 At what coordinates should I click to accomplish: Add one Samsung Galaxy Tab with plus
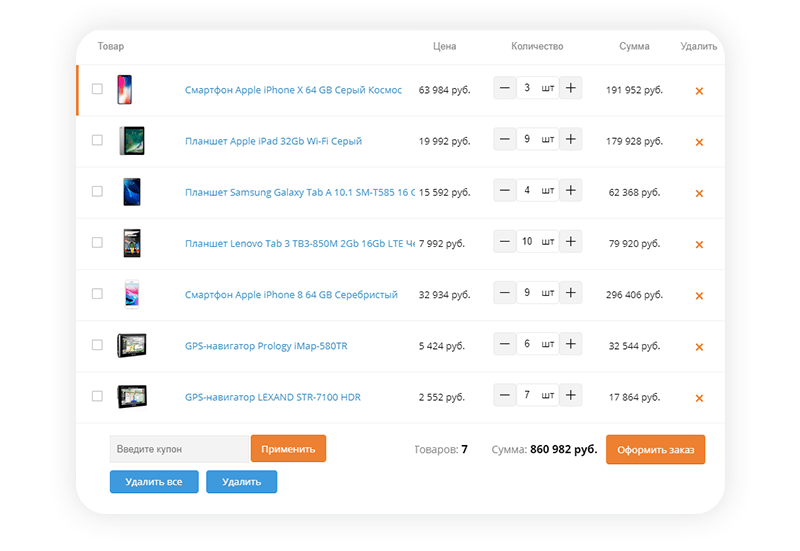[x=570, y=190]
